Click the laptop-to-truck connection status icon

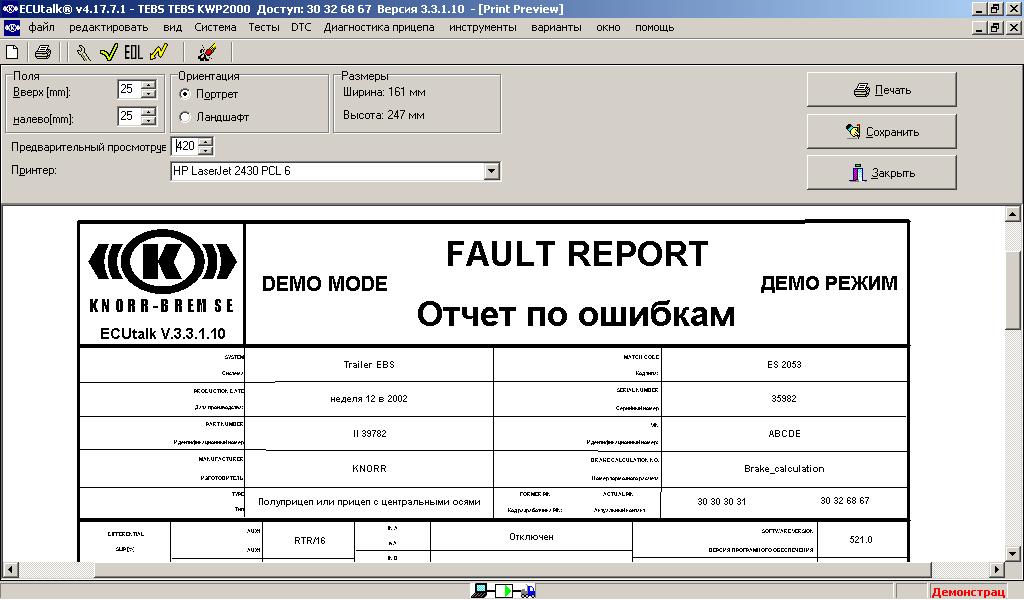(x=504, y=591)
